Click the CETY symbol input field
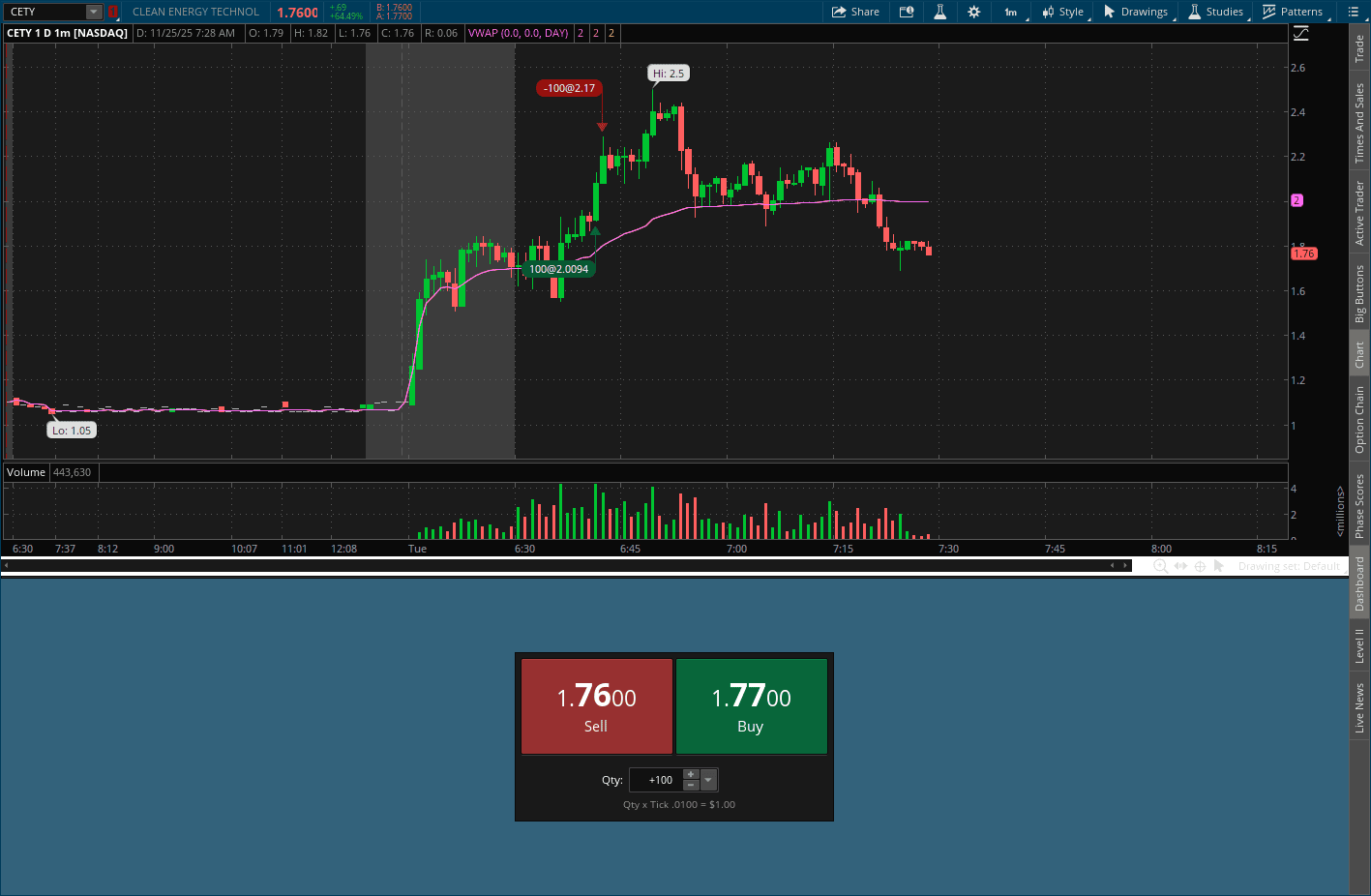The image size is (1371, 896). [x=45, y=12]
